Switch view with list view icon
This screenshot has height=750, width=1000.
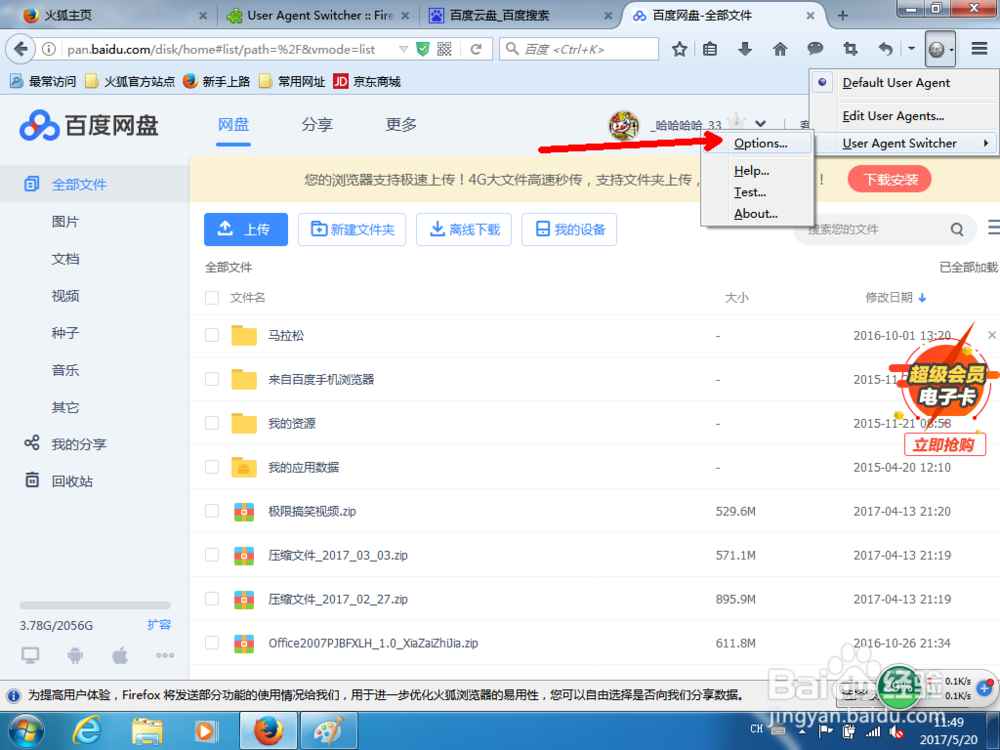[994, 228]
